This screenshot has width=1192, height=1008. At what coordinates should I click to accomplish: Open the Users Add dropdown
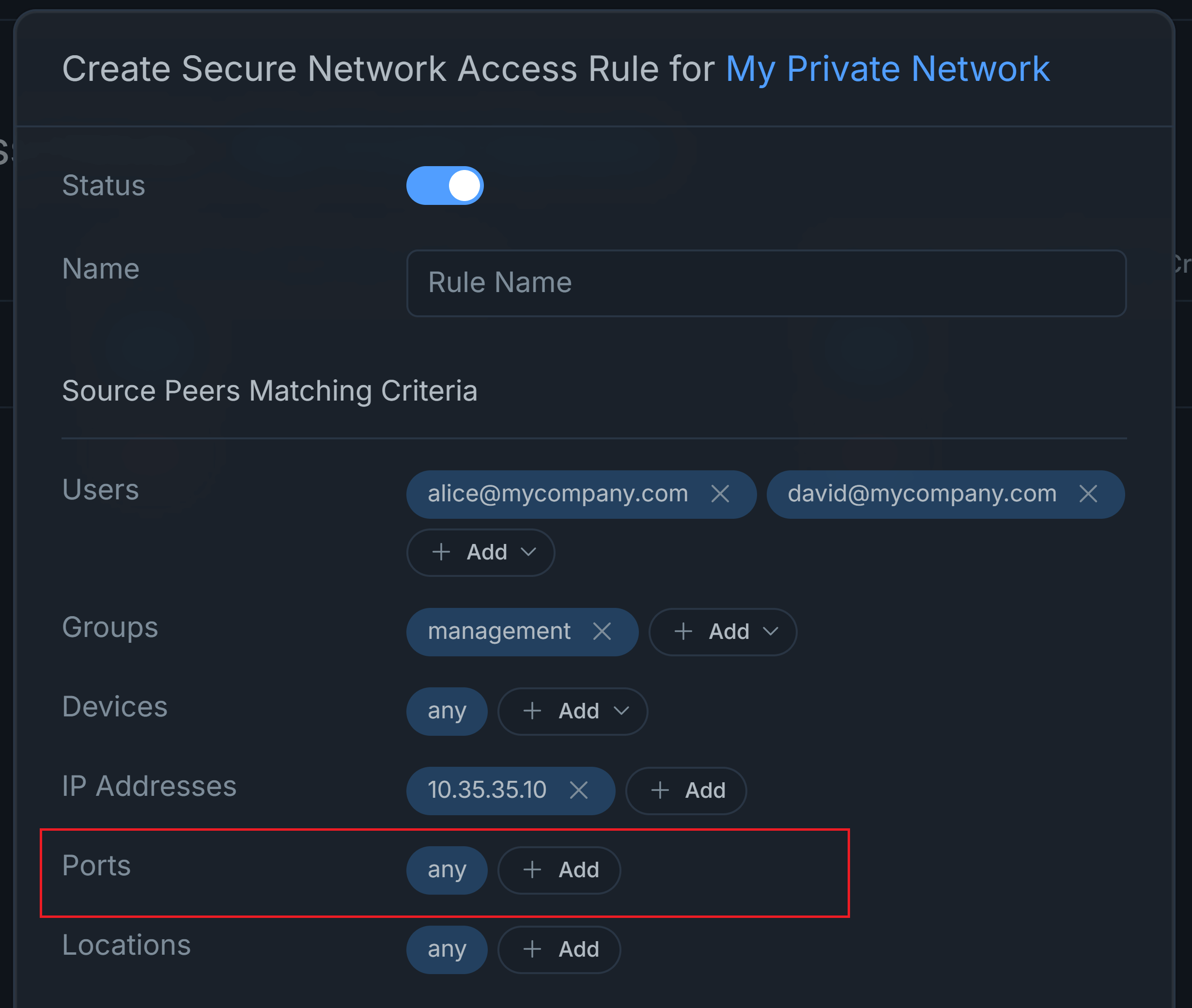[x=480, y=553]
